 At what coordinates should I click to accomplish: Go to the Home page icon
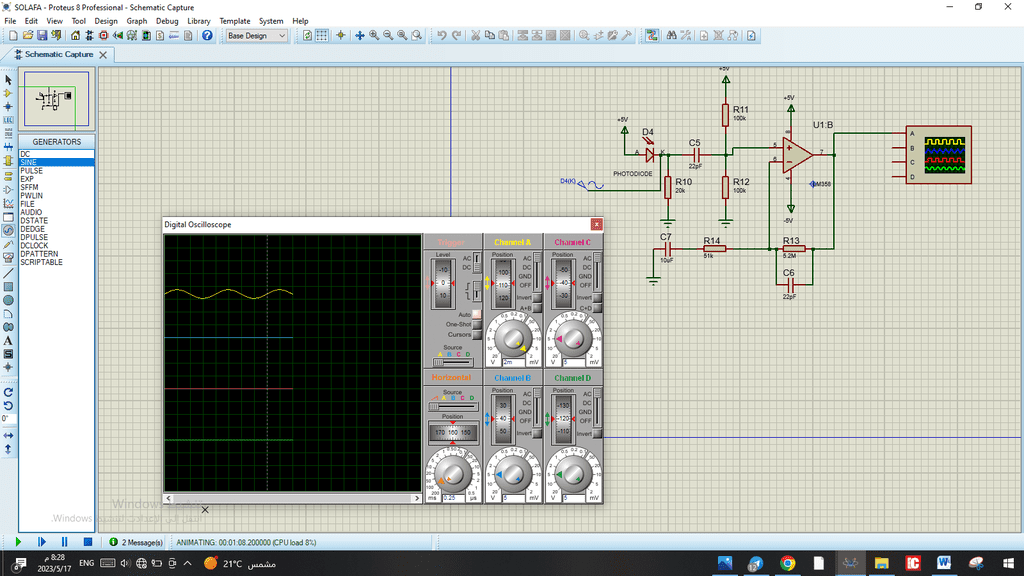pos(75,36)
